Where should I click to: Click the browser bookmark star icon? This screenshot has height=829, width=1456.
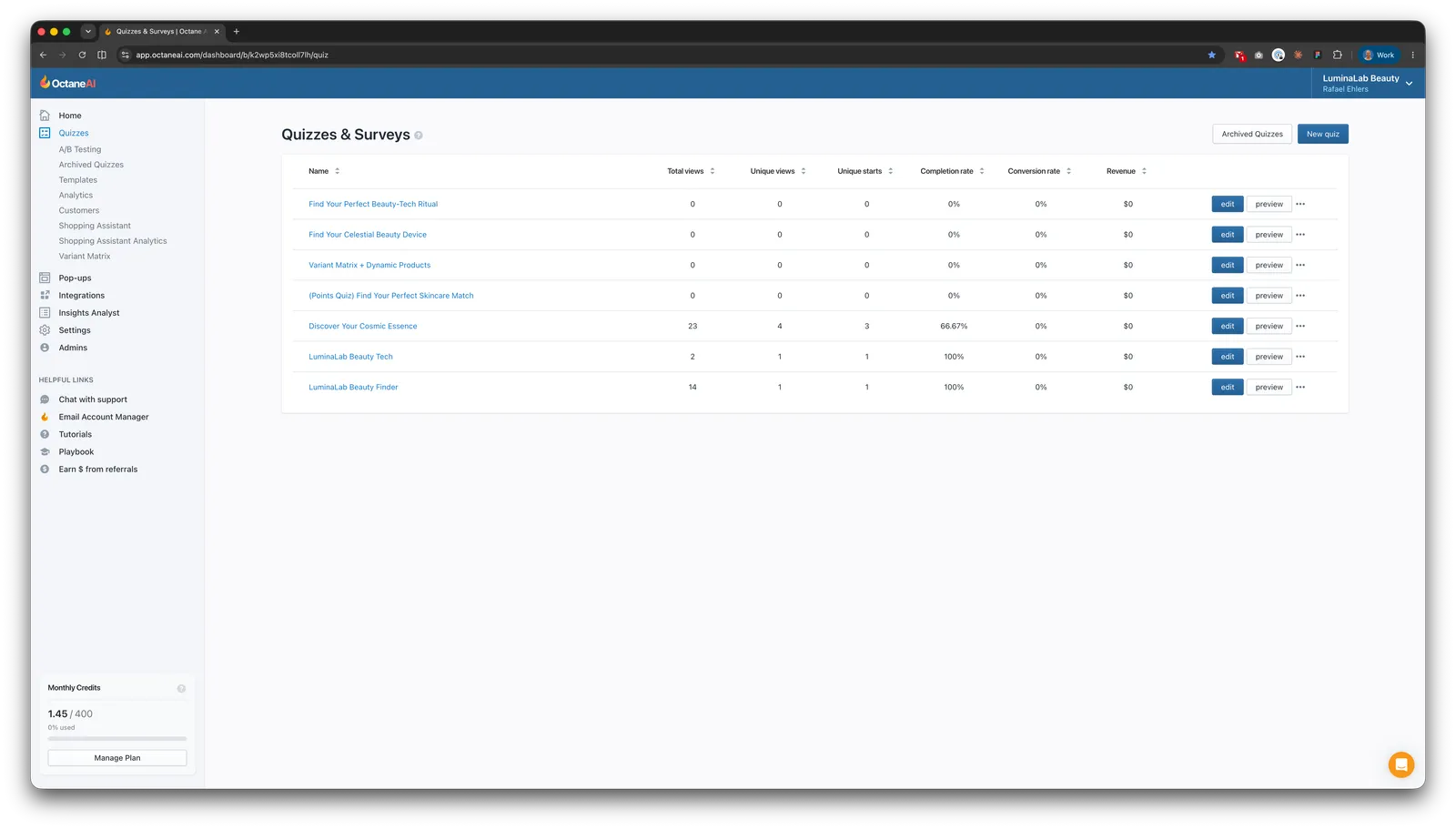(x=1212, y=55)
